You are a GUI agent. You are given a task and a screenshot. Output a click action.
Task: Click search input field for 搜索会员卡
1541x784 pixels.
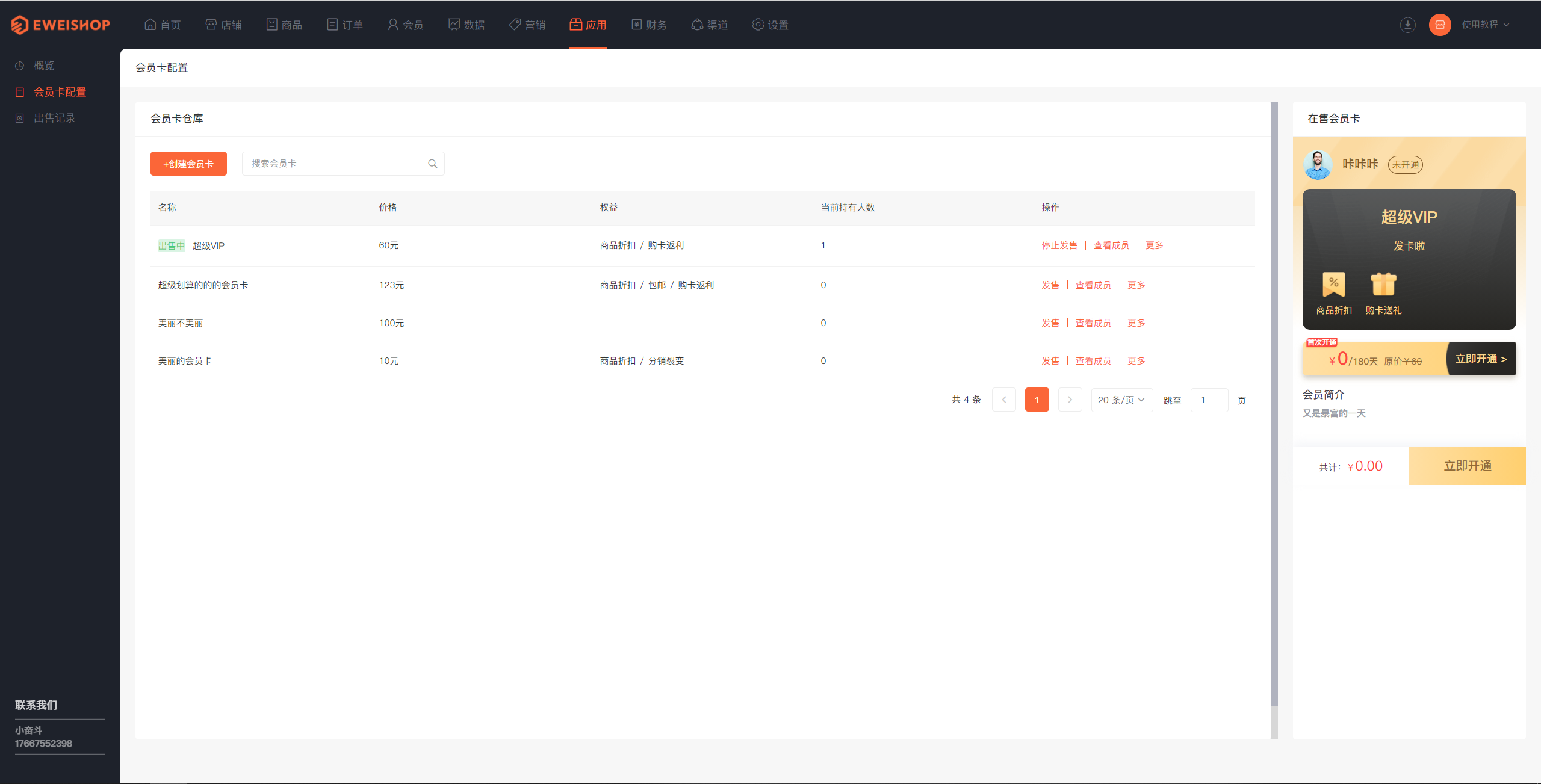tap(340, 164)
